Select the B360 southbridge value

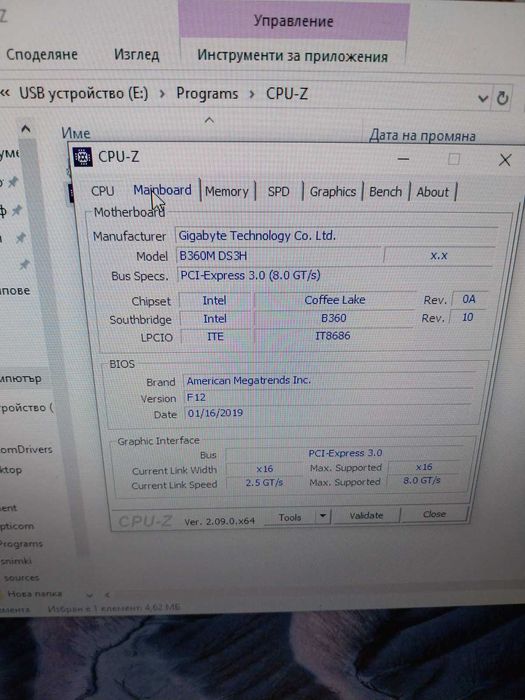[333, 318]
